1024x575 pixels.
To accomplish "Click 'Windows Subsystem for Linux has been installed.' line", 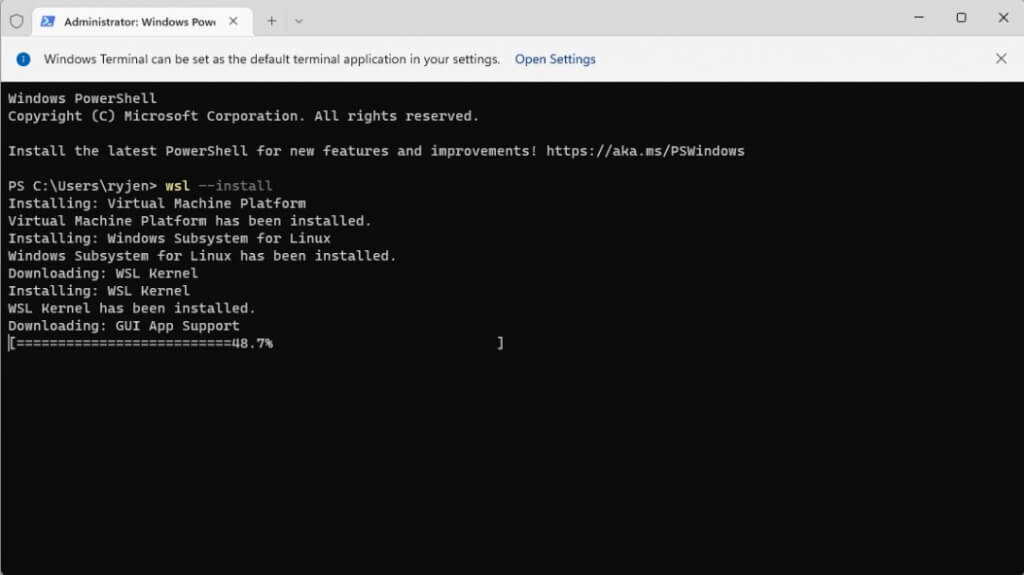I will click(202, 255).
